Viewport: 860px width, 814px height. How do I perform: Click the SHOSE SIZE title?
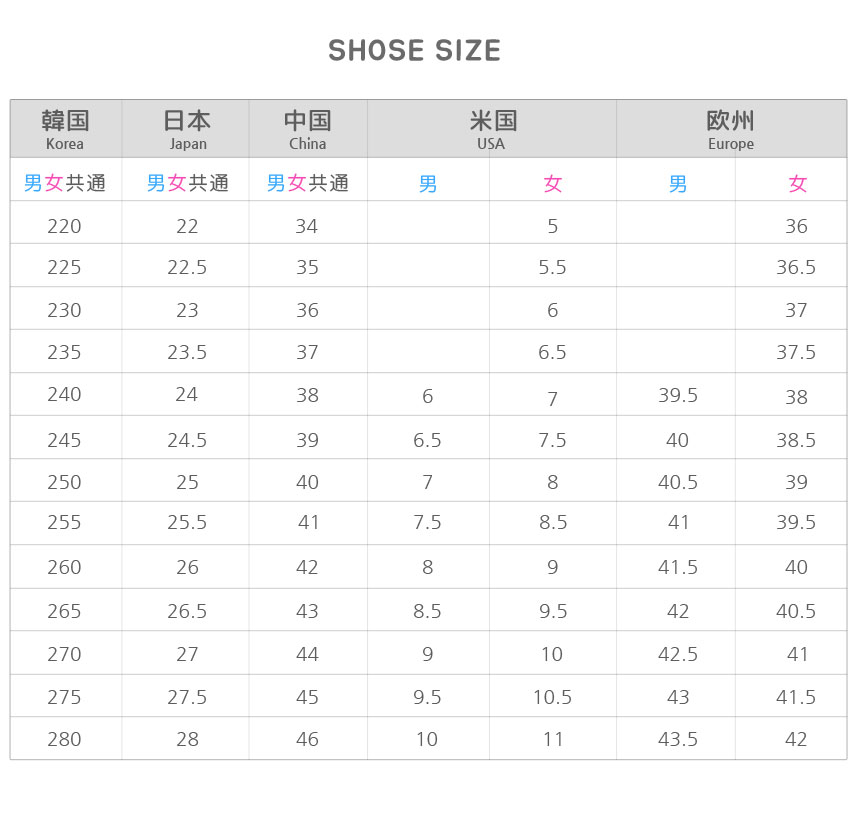click(414, 51)
